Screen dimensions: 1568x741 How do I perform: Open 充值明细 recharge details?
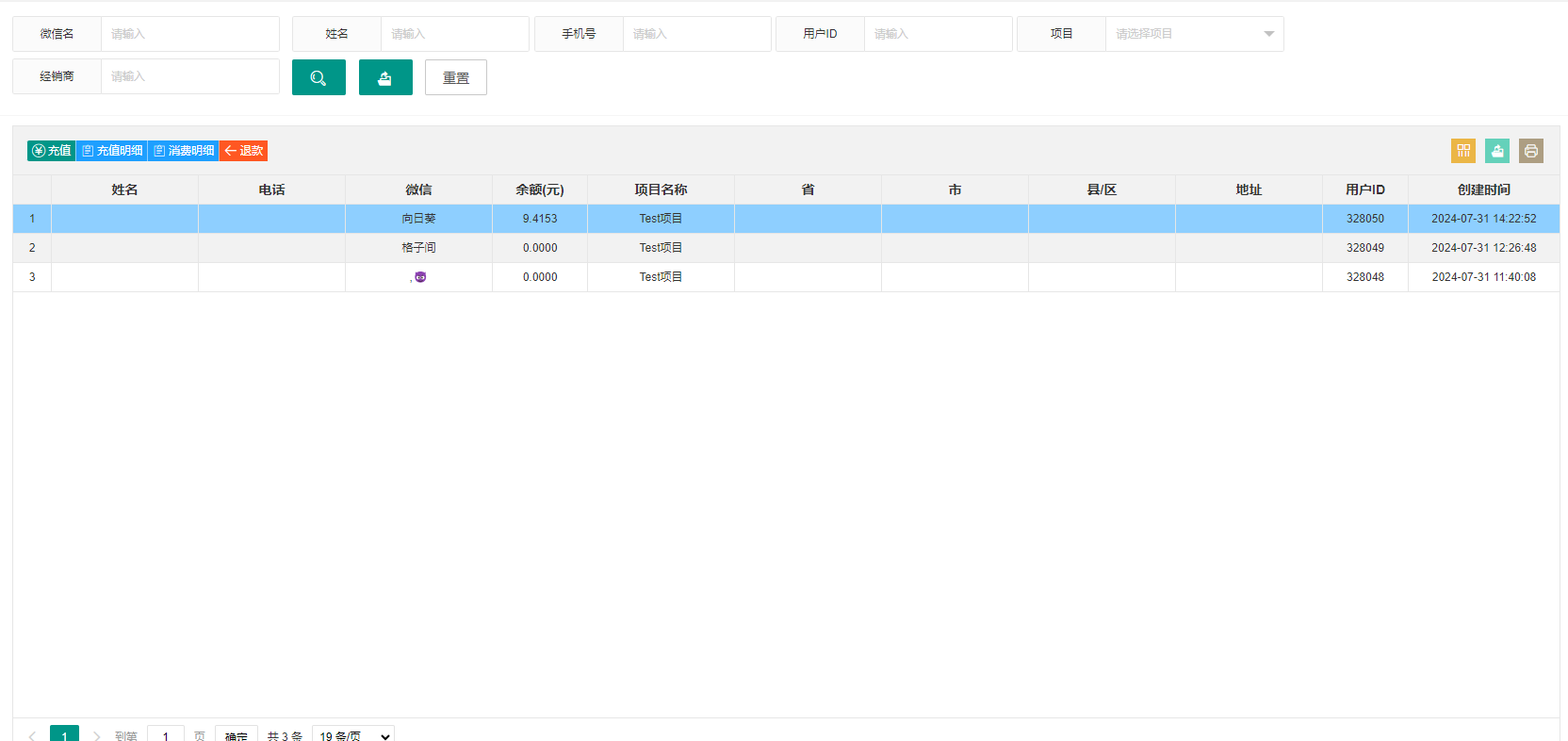112,151
